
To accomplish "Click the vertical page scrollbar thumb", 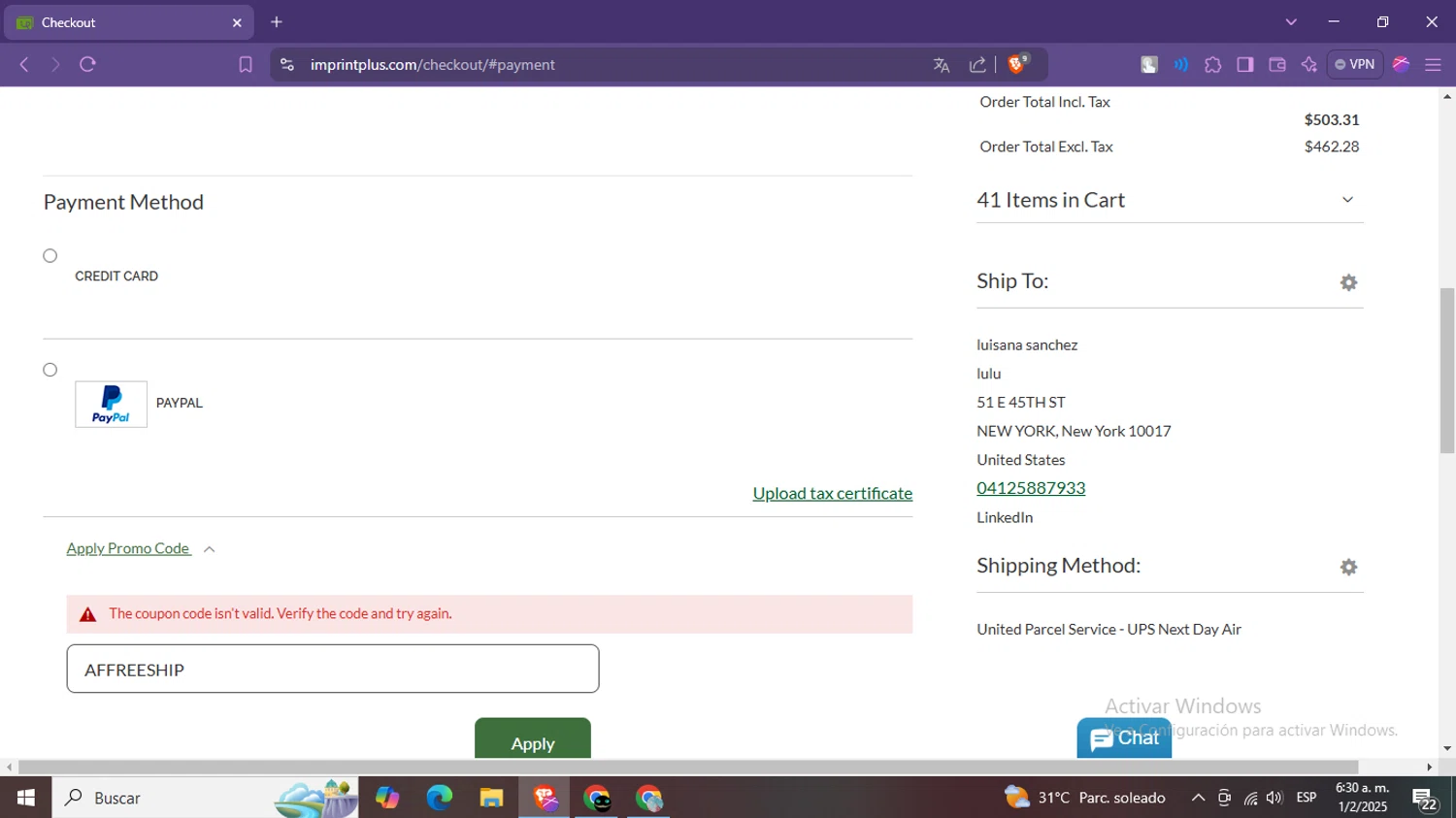I will [1447, 370].
